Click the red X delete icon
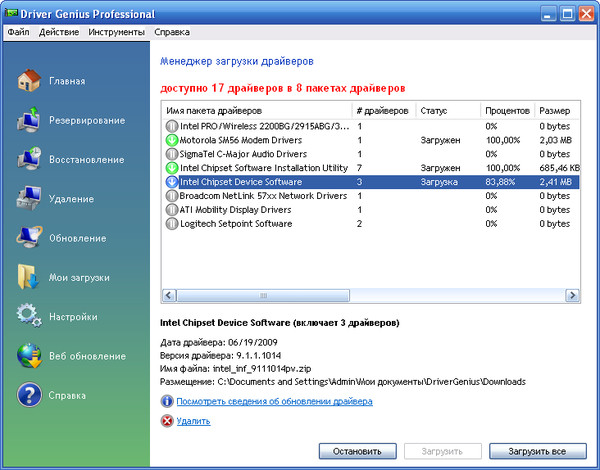The image size is (600, 470). click(x=167, y=421)
